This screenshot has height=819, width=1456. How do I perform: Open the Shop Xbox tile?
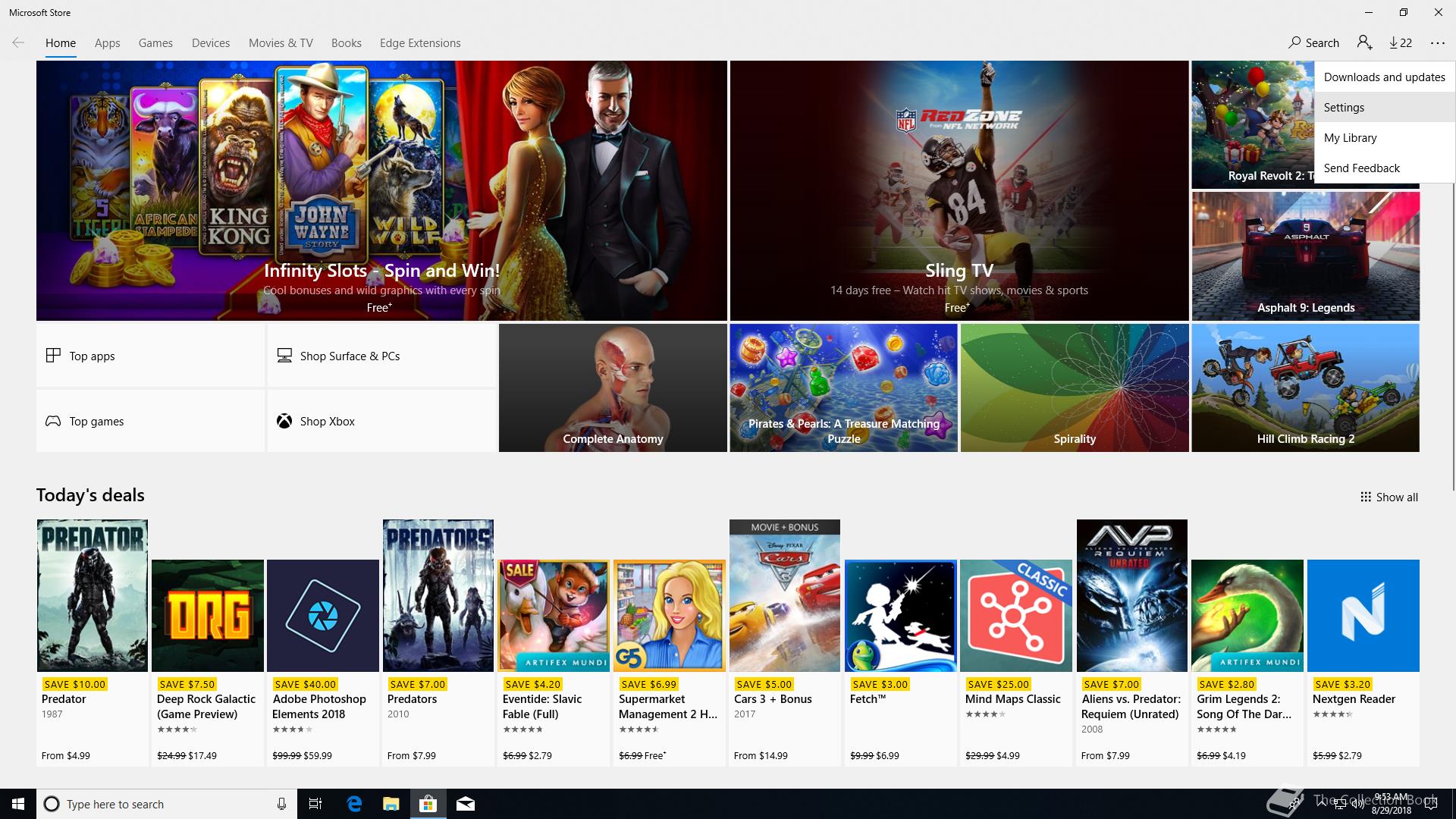pyautogui.click(x=381, y=421)
